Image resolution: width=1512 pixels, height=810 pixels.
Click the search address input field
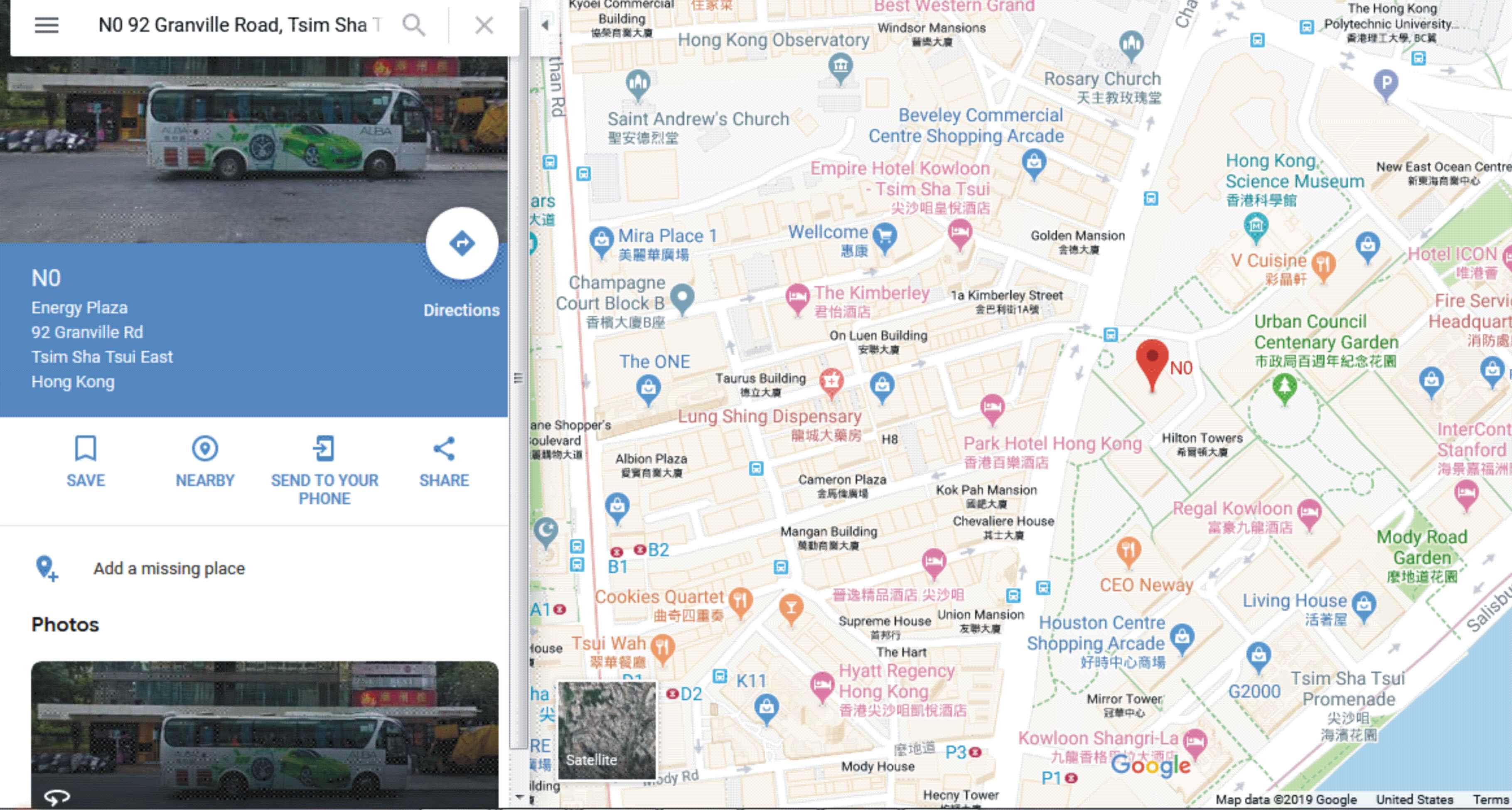click(239, 25)
